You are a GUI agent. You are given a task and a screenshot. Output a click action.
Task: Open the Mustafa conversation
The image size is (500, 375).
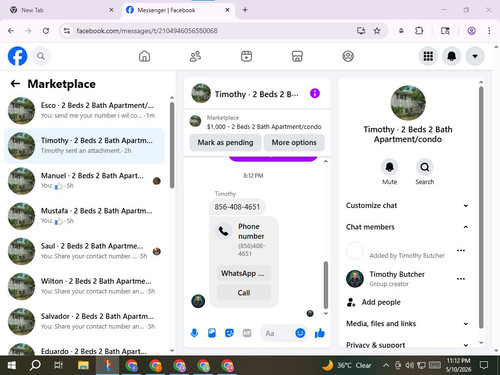[x=84, y=216]
